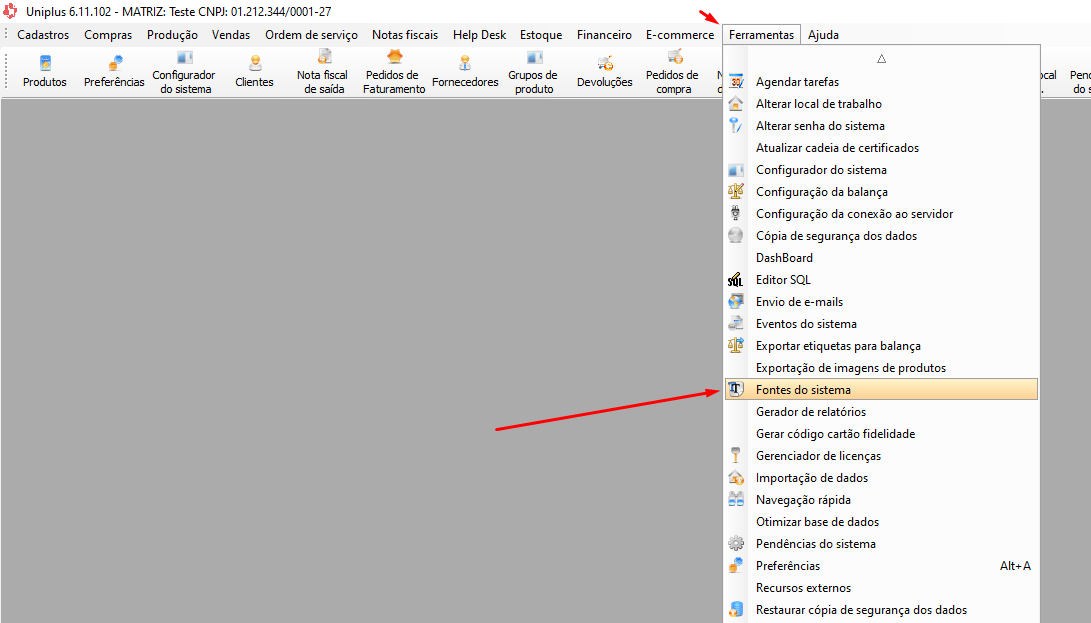Screen dimensions: 1091x623
Task: Open the Fornecedores toolbar shortcut
Action: pyautogui.click(x=465, y=71)
